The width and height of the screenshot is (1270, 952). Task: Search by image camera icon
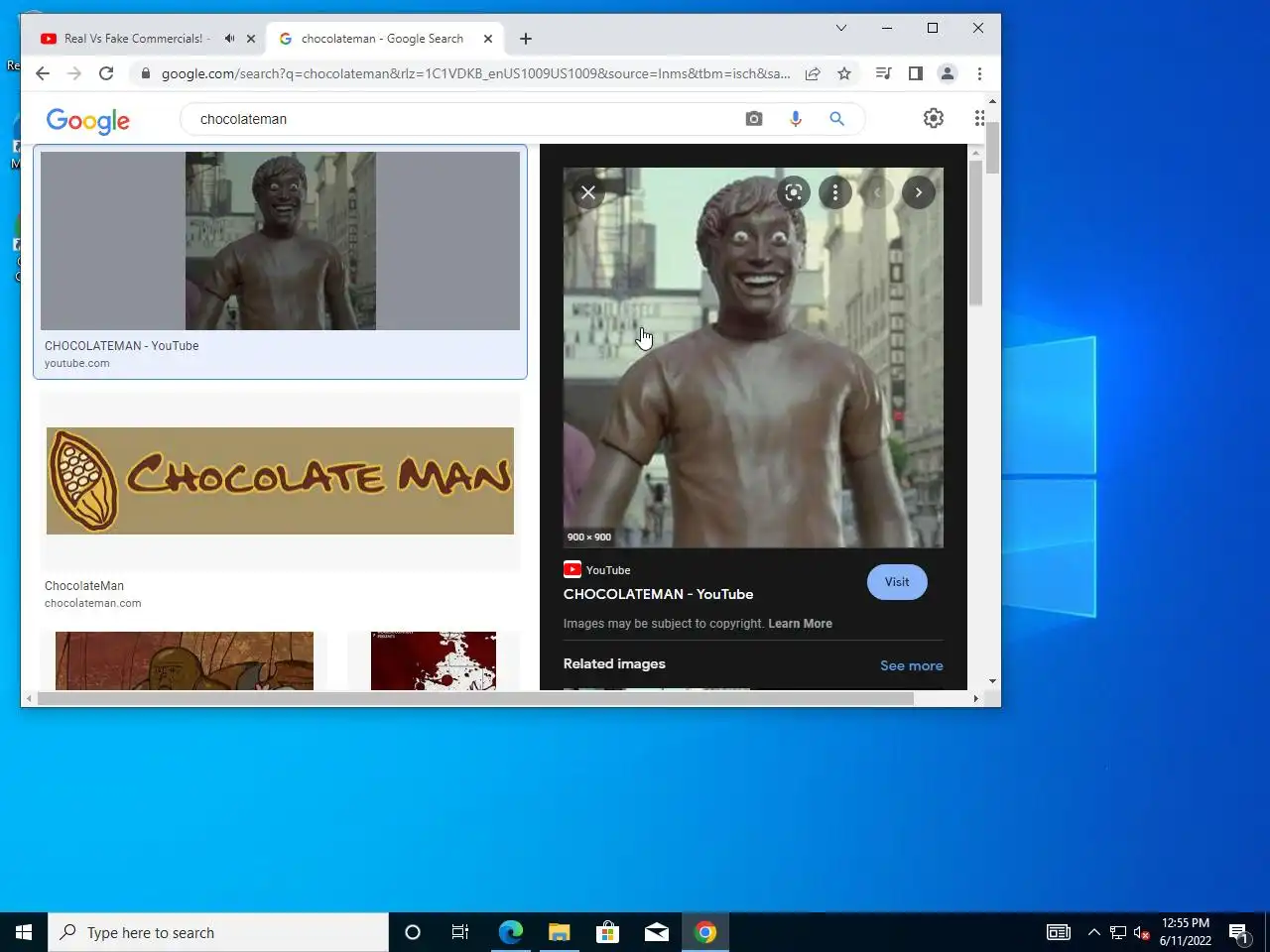tap(754, 119)
